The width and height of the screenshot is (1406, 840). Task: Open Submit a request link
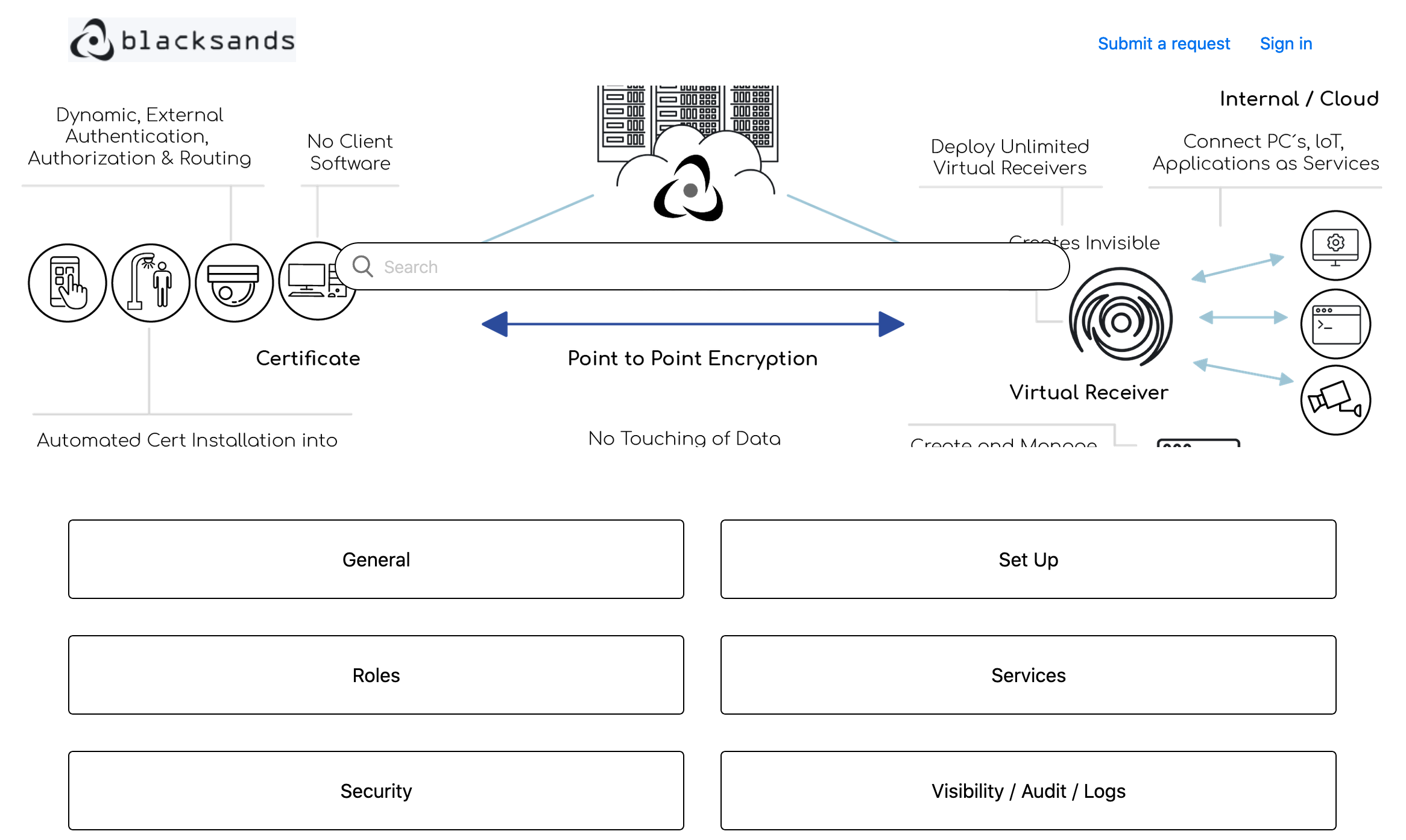pyautogui.click(x=1163, y=43)
